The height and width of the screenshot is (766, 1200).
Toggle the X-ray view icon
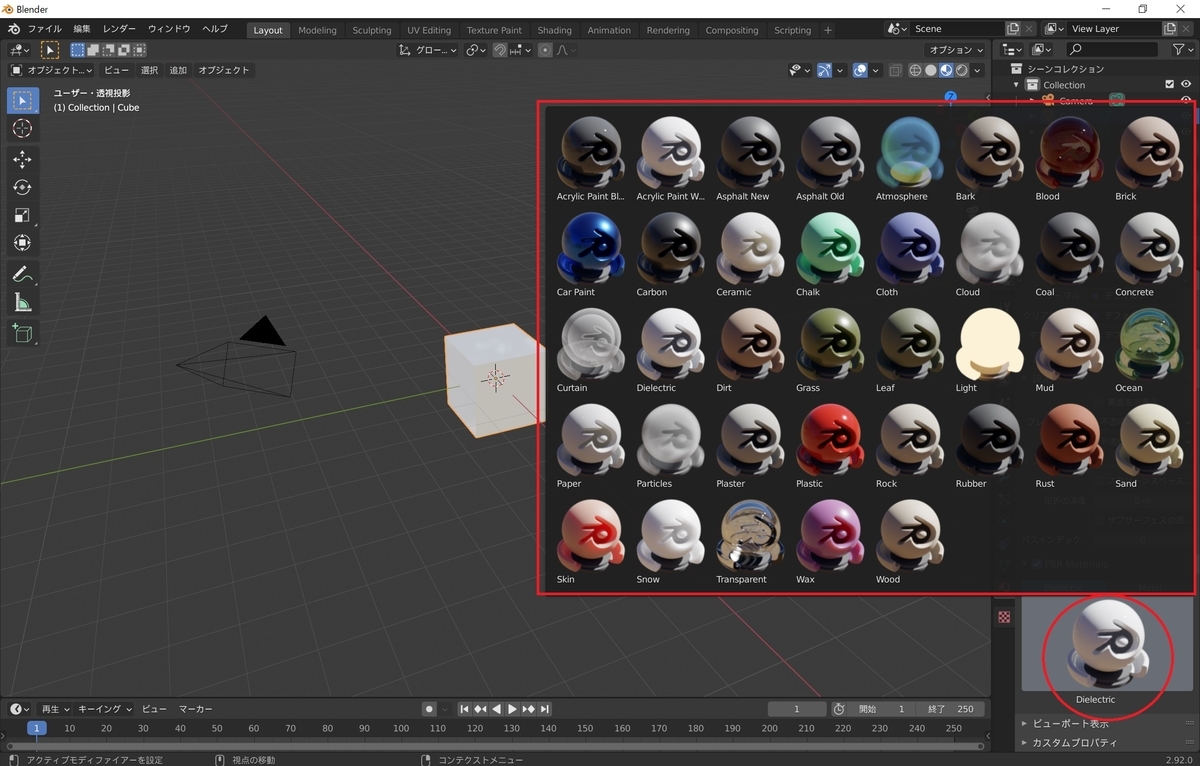[895, 70]
